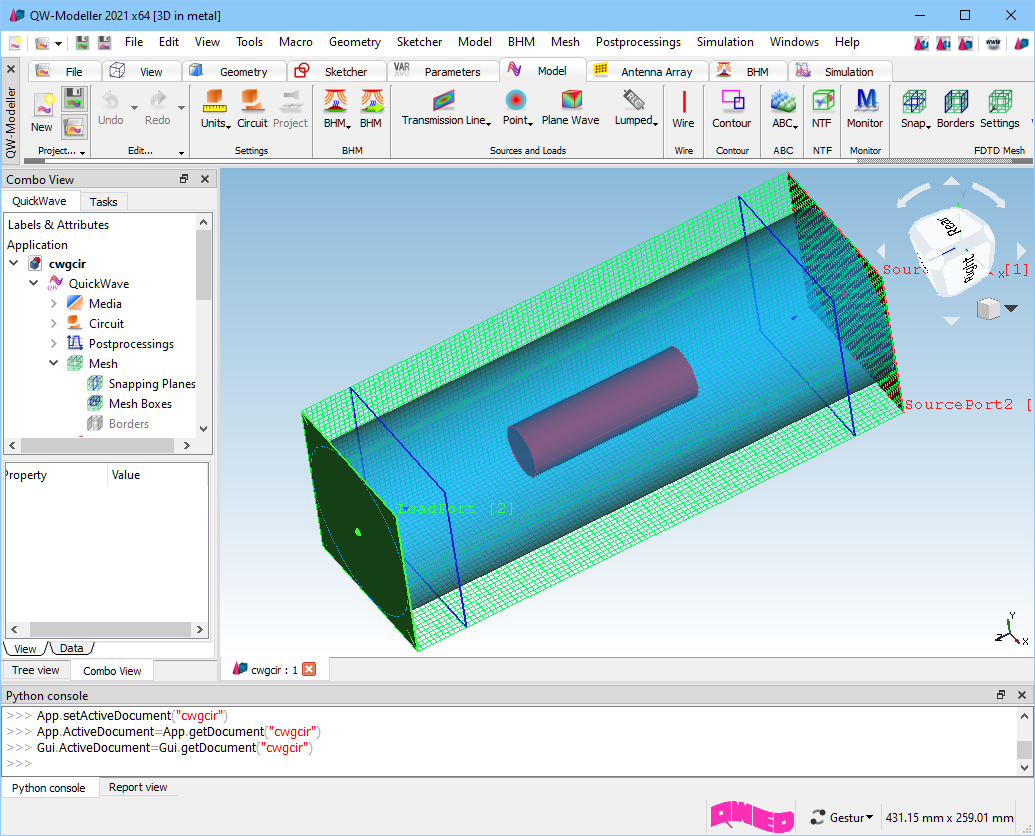Open the Simulation ribbon tab
The width and height of the screenshot is (1035, 836).
coord(840,71)
